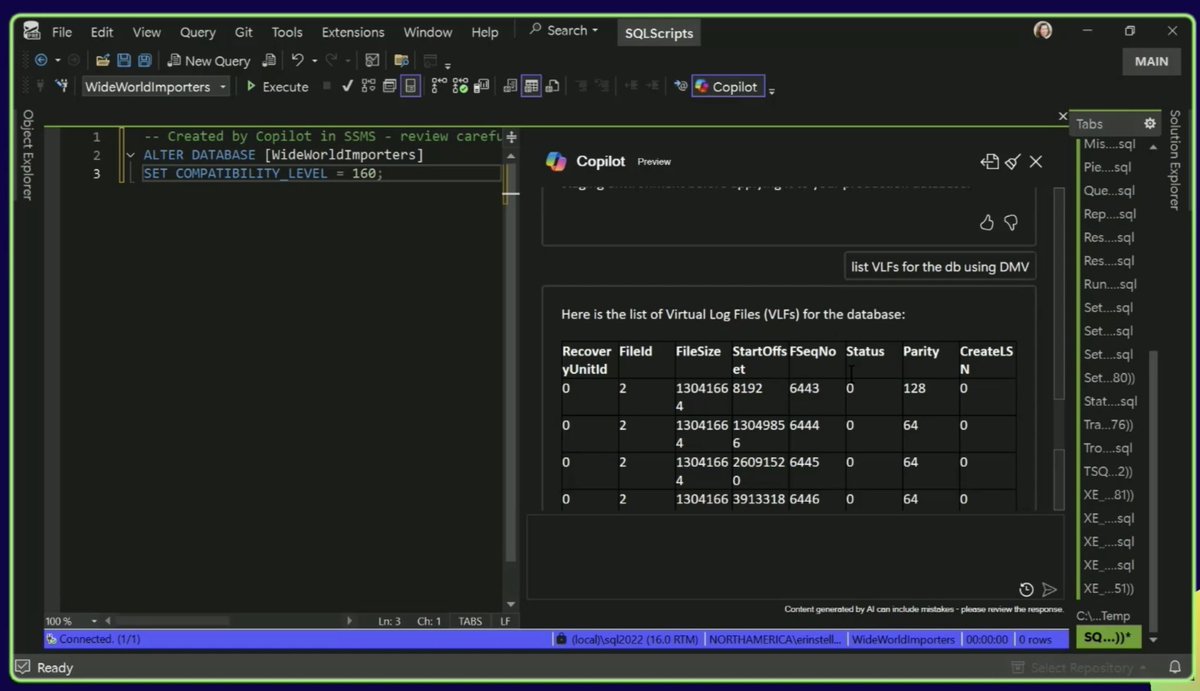Open the standard toolbar overflow options arrow
The width and height of the screenshot is (1200, 691).
(448, 66)
